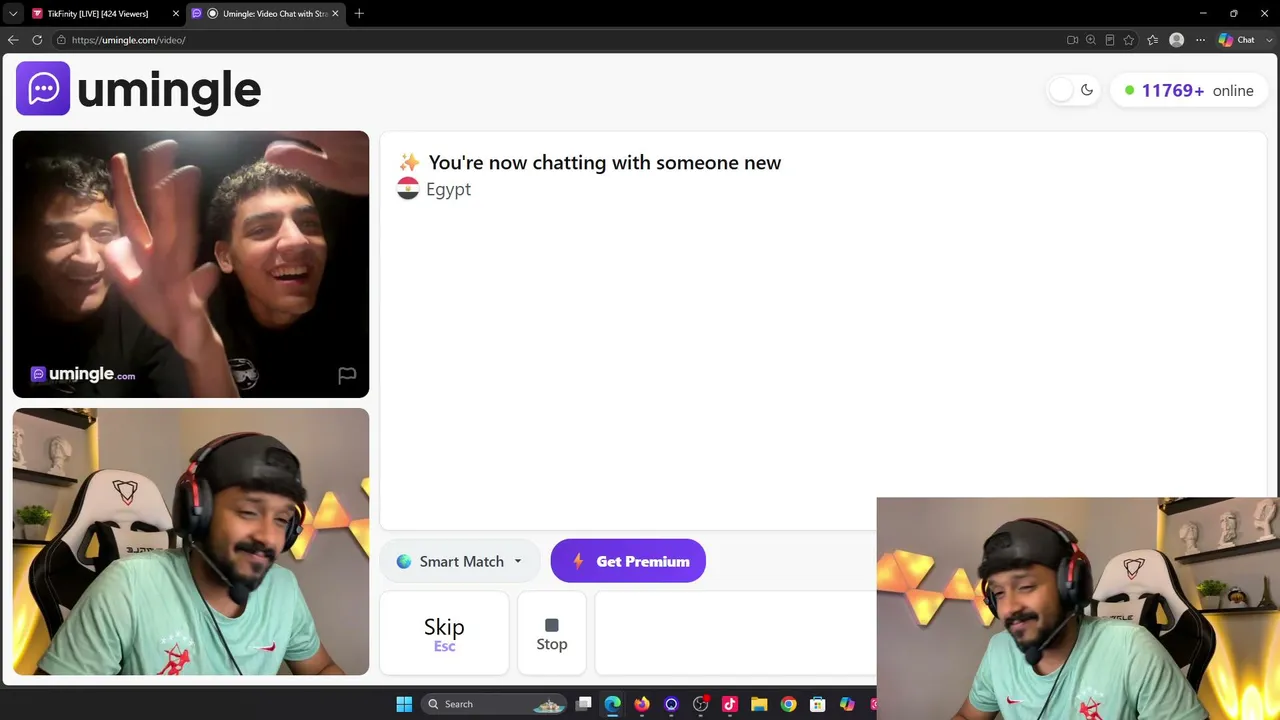The width and height of the screenshot is (1280, 720).
Task: Open Microsoft Edge from the taskbar
Action: coord(613,704)
